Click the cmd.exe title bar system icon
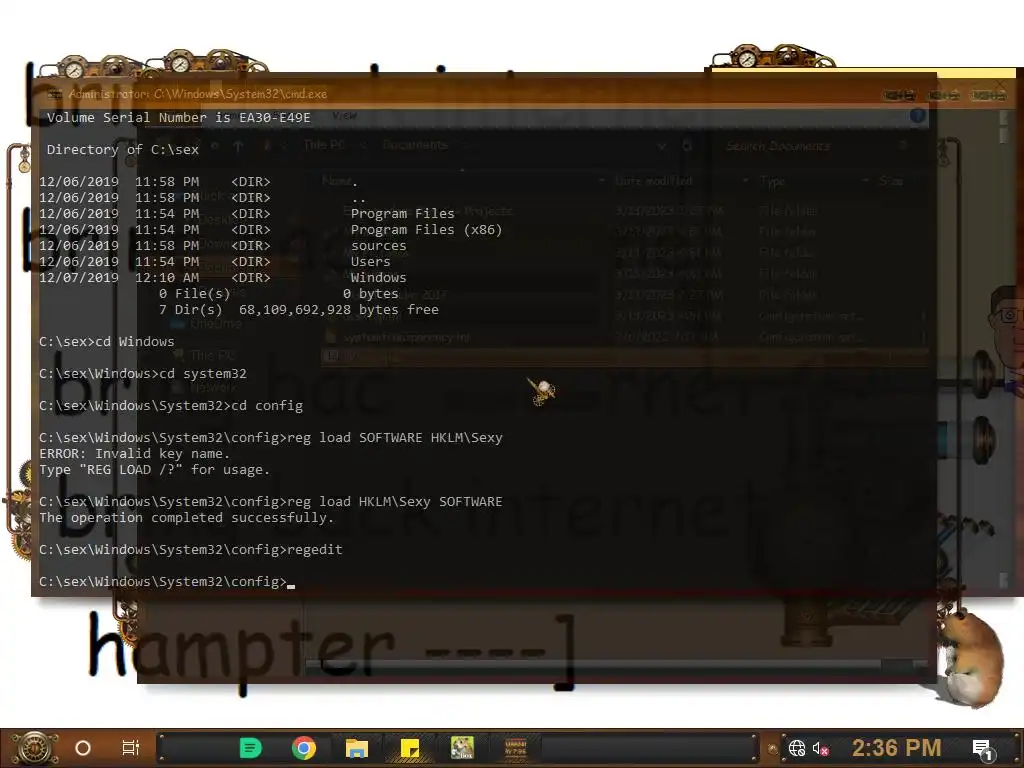This screenshot has height=768, width=1024. pos(55,94)
